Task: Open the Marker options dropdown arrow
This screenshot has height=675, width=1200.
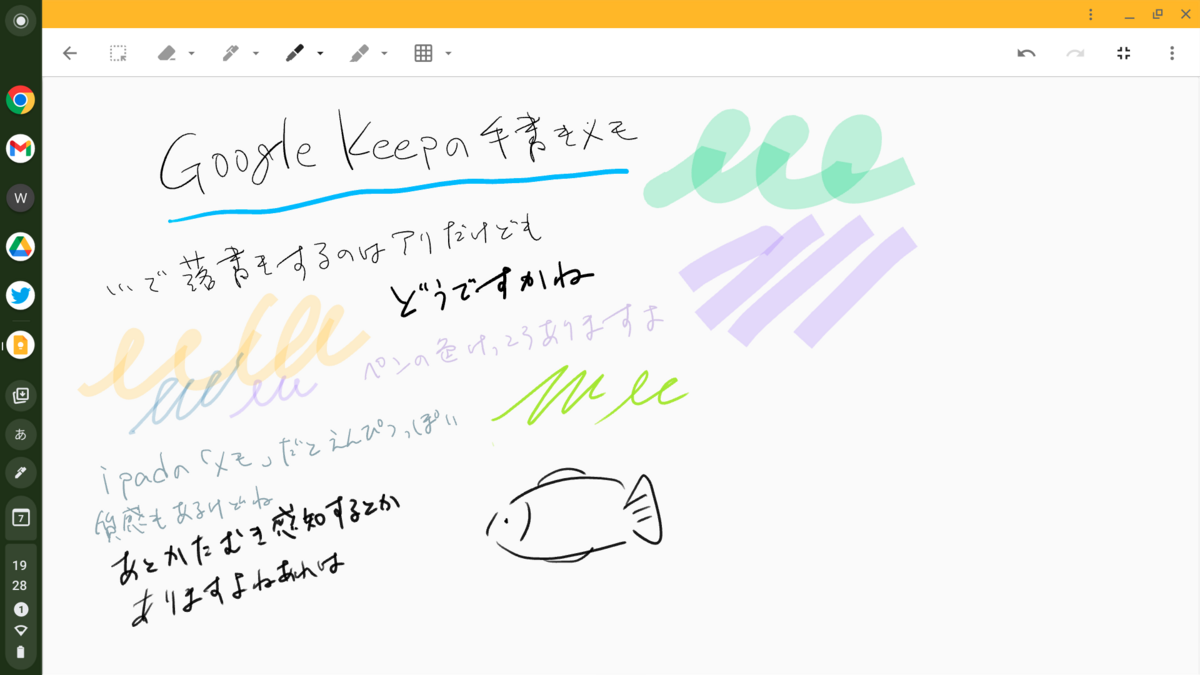Action: click(320, 54)
